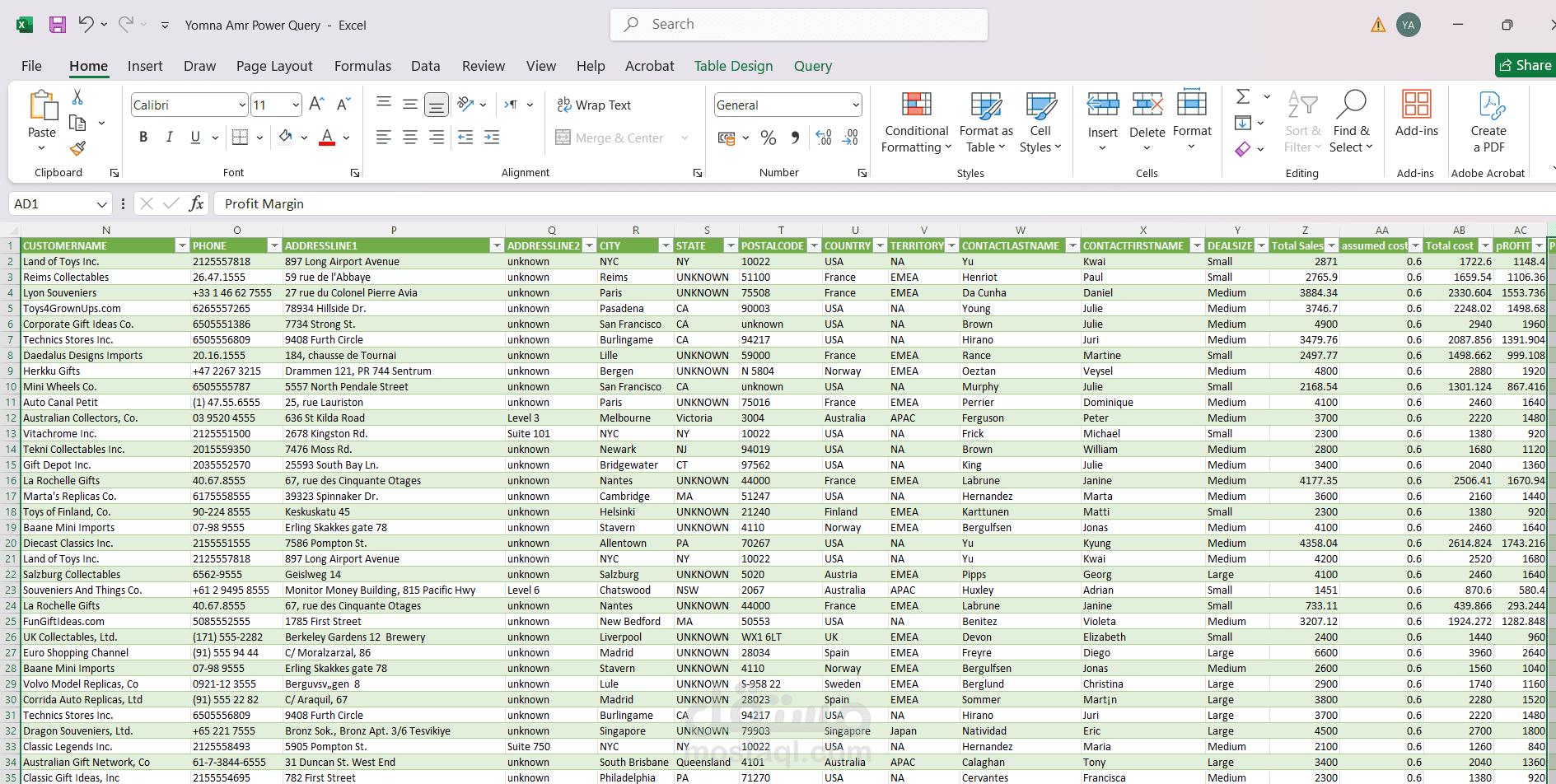
Task: Toggle bold formatting
Action: pos(143,137)
